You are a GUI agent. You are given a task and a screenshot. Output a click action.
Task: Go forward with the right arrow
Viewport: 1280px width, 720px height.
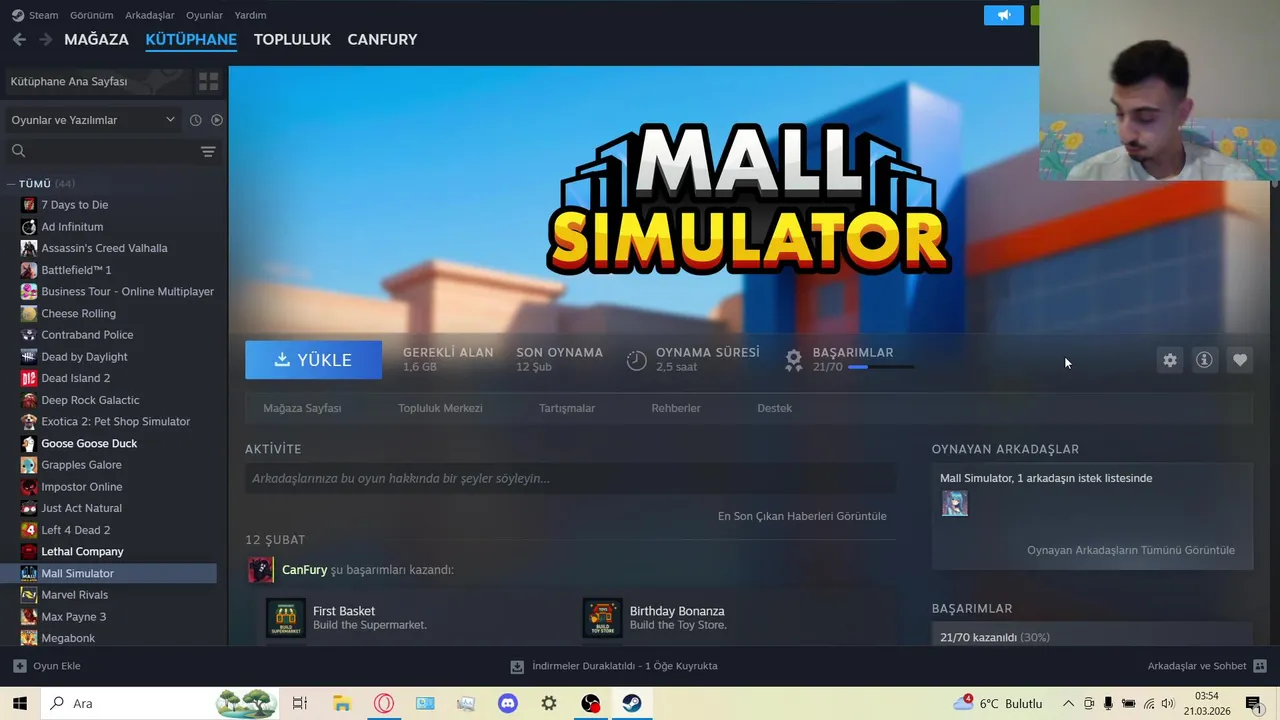pyautogui.click(x=45, y=39)
